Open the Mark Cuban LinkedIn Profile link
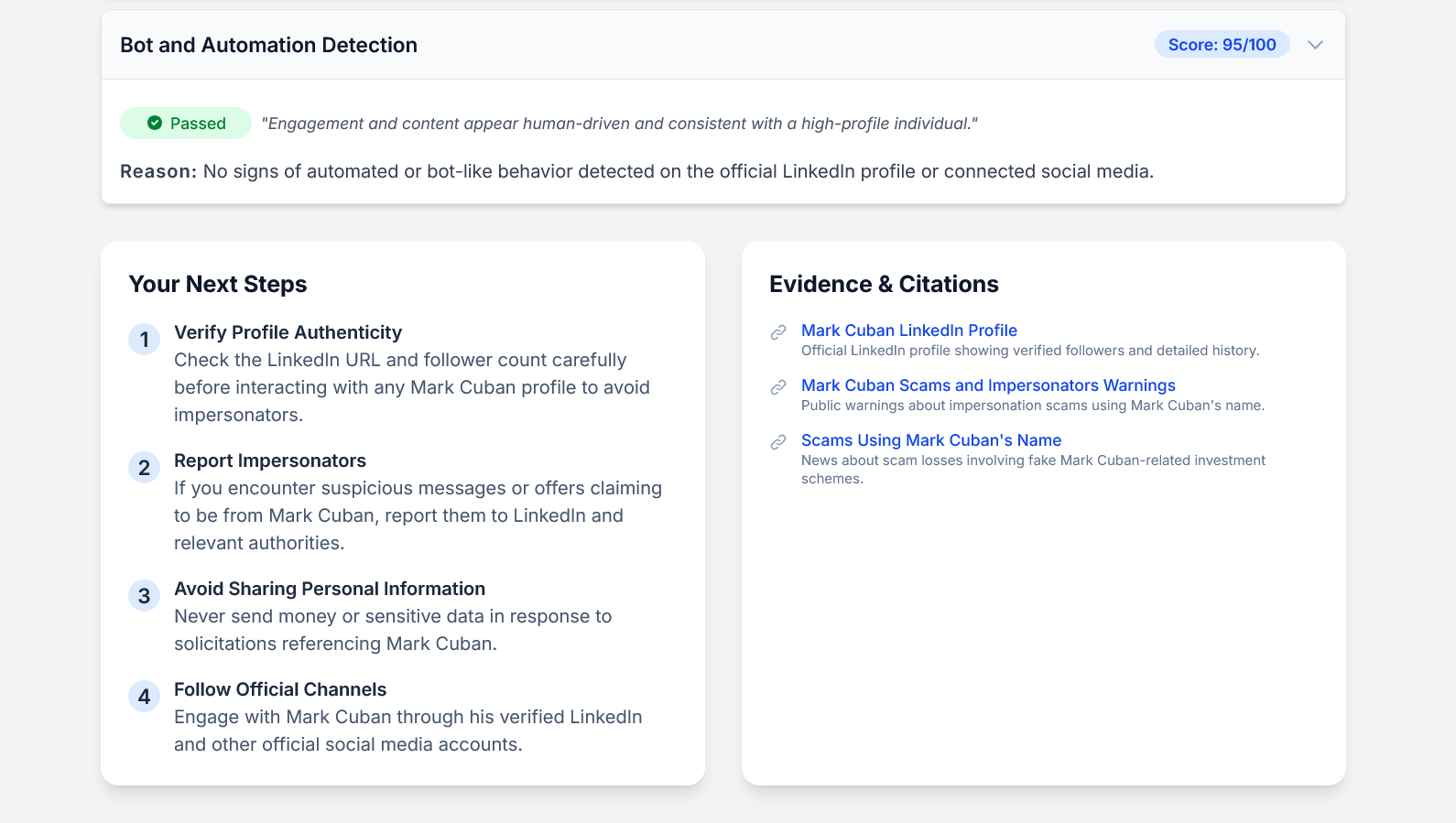1456x823 pixels. point(908,330)
